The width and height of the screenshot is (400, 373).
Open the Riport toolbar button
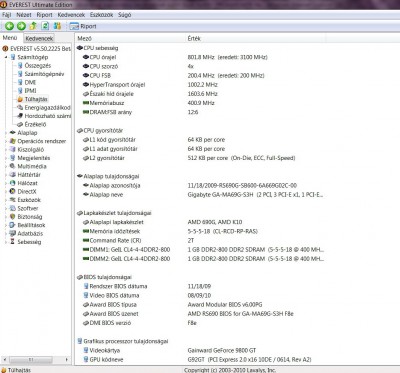pyautogui.click(x=83, y=26)
